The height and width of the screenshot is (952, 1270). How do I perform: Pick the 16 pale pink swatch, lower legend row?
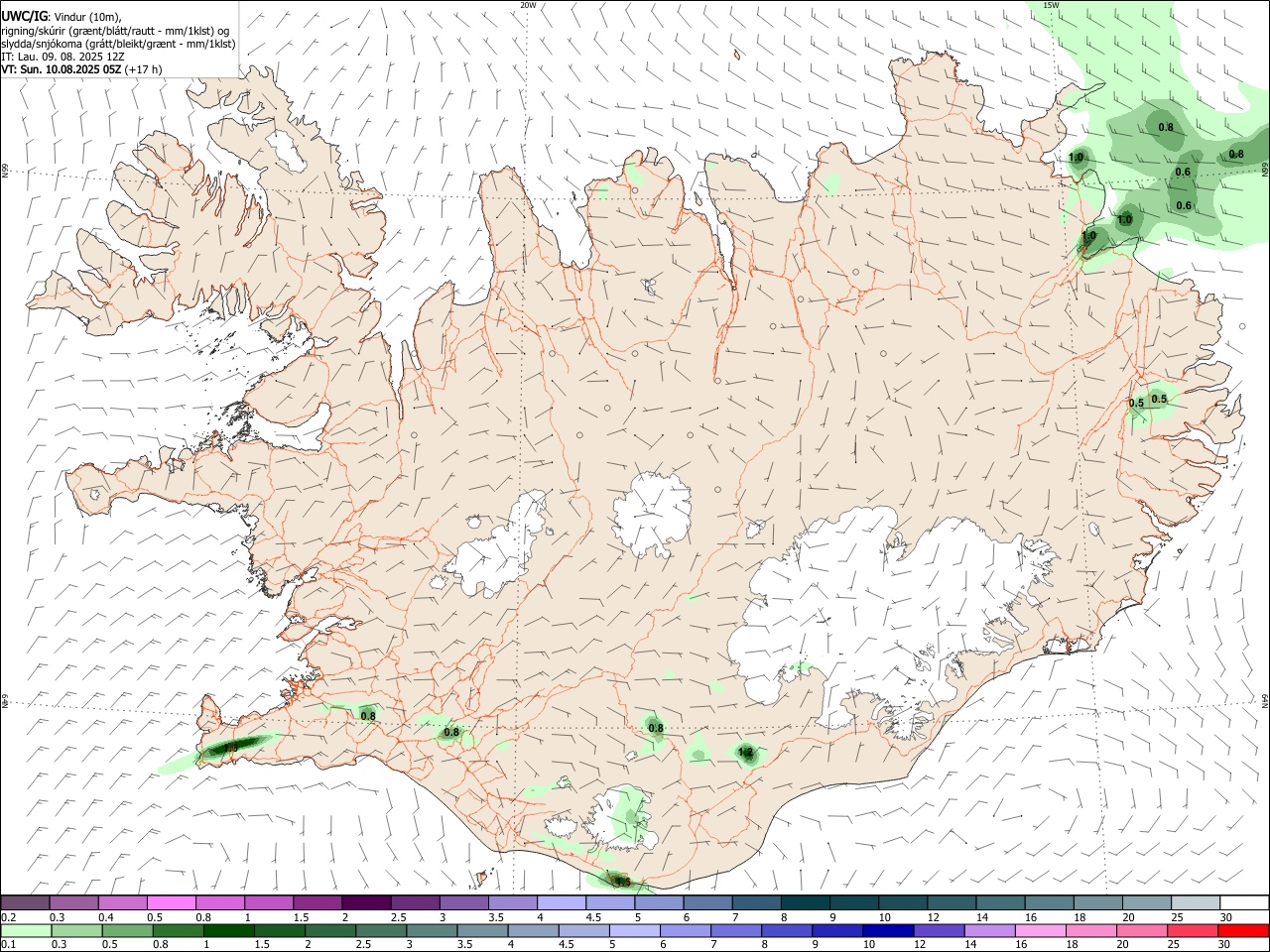coord(1039,930)
